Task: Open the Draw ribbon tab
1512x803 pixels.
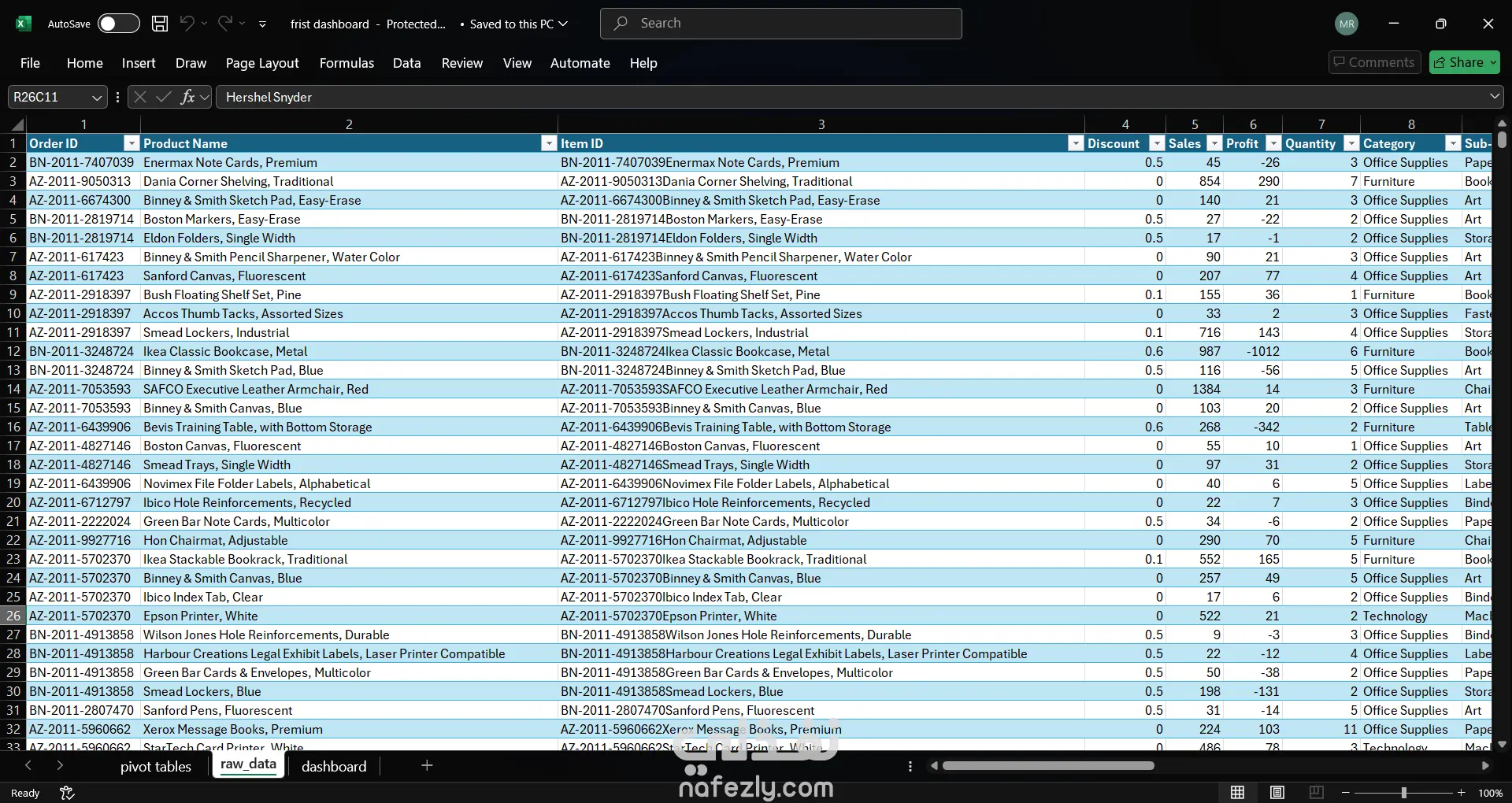Action: point(191,63)
